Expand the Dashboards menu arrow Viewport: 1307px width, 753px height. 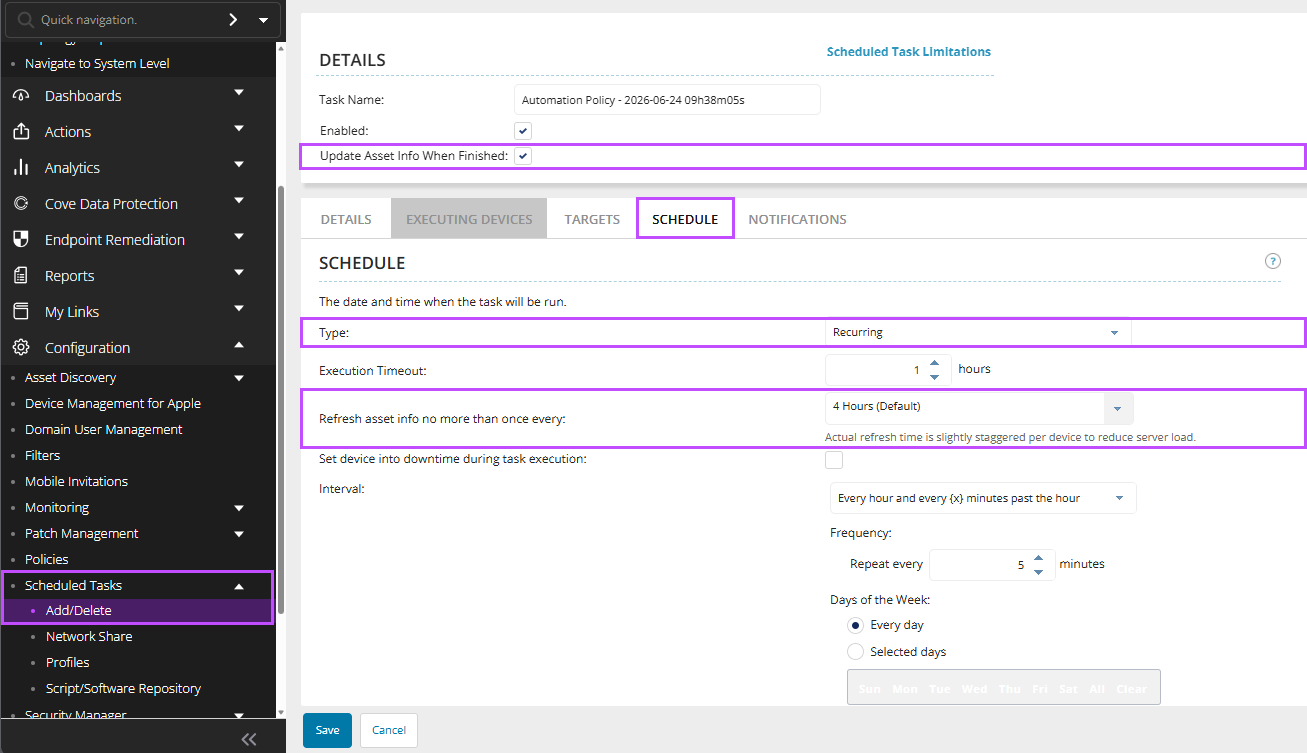pos(239,93)
